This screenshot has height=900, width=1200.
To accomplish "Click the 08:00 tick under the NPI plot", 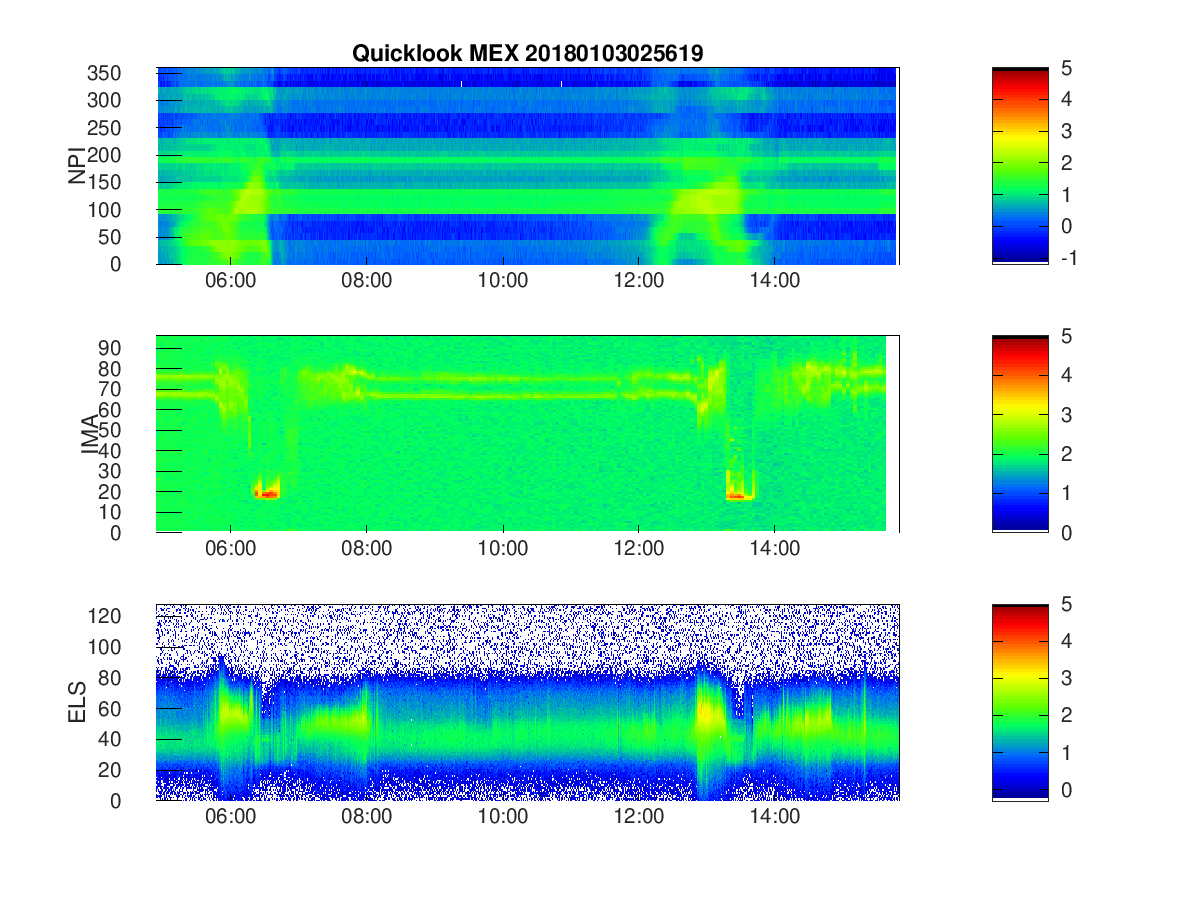I will 366,281.
